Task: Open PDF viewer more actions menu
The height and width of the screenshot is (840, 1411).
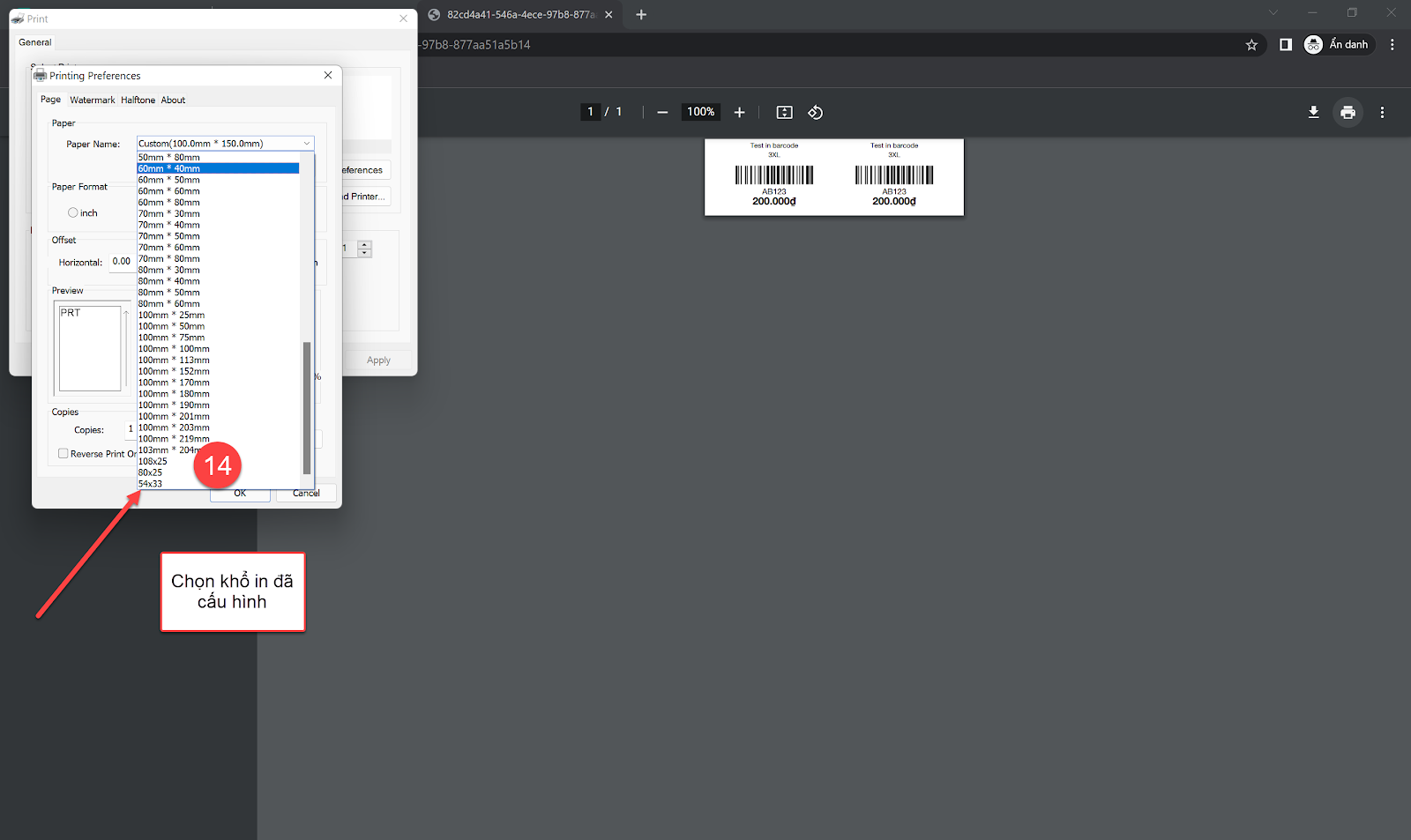Action: [x=1382, y=112]
